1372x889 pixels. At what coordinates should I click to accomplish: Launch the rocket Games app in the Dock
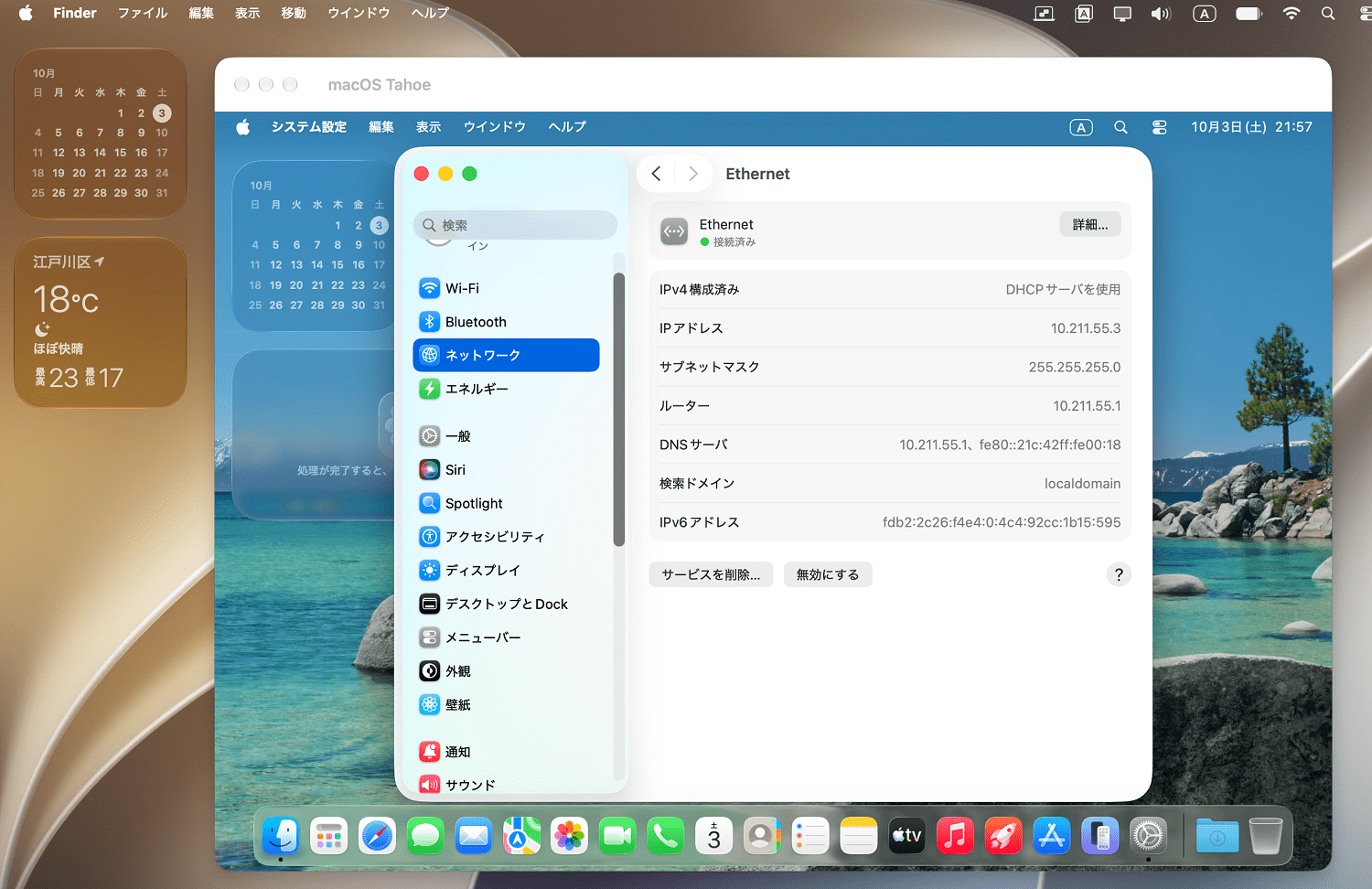point(1003,835)
